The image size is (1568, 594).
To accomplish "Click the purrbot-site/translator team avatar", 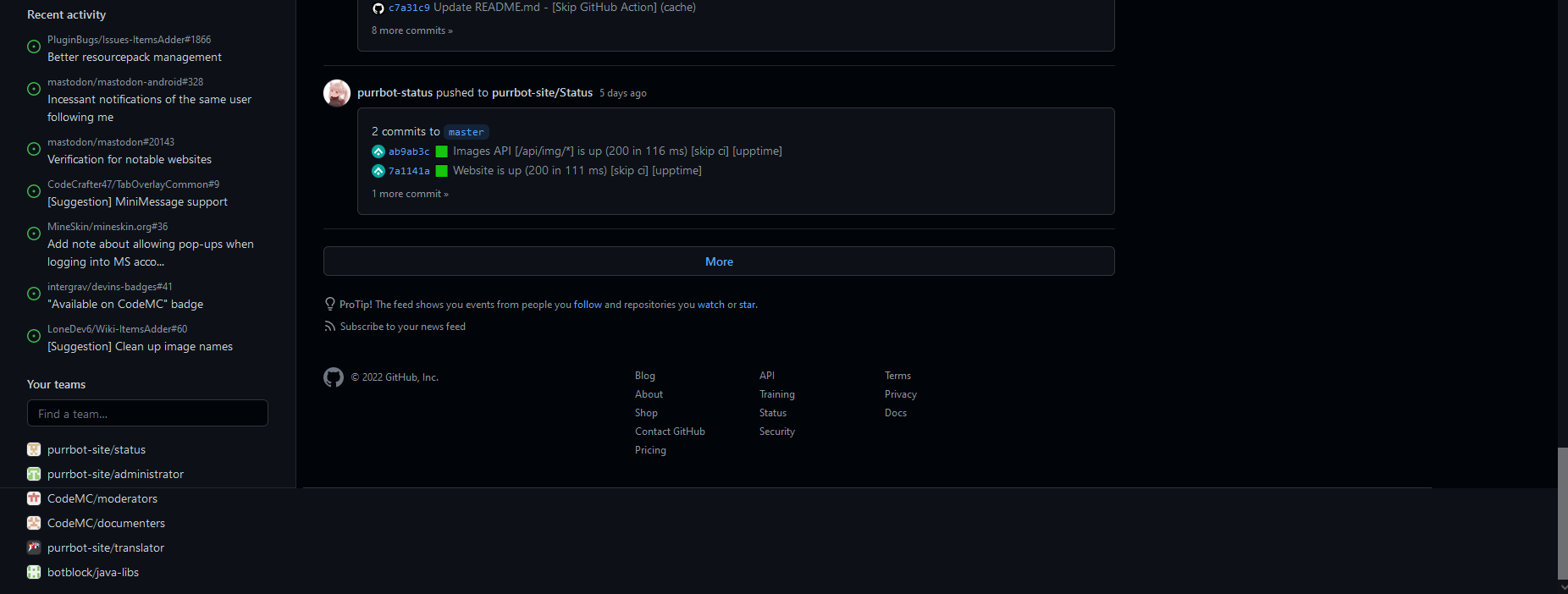I will tap(34, 547).
